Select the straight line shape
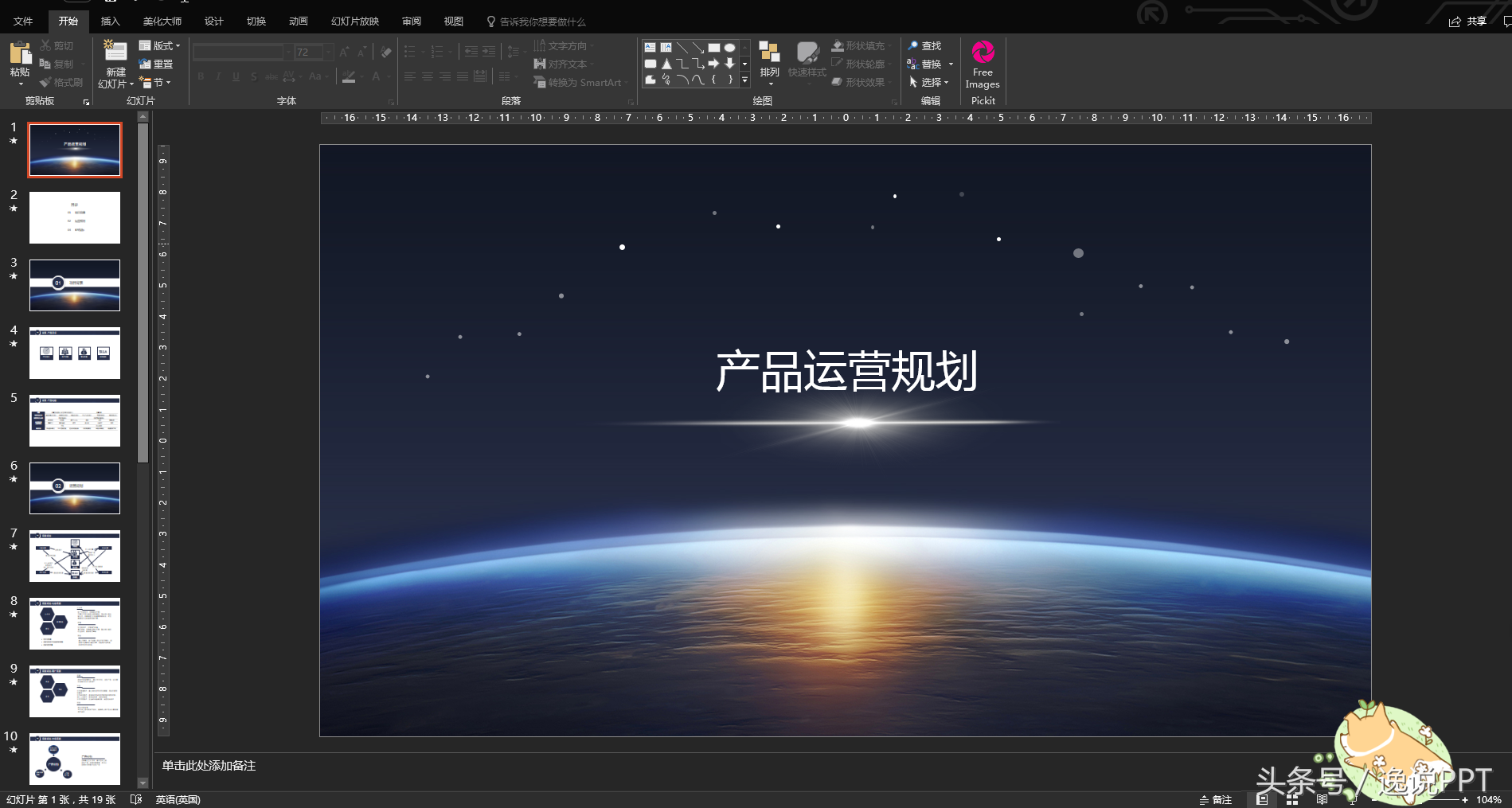Viewport: 1512px width, 808px height. tap(682, 48)
